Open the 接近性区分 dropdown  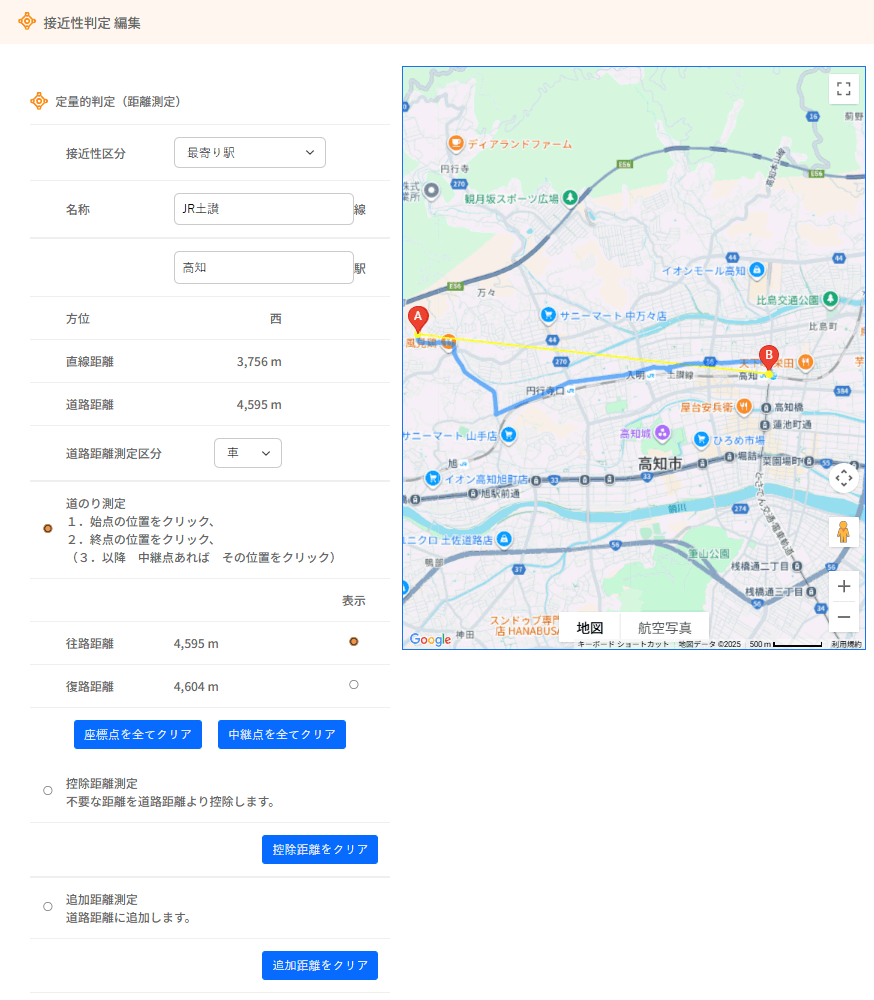point(250,152)
